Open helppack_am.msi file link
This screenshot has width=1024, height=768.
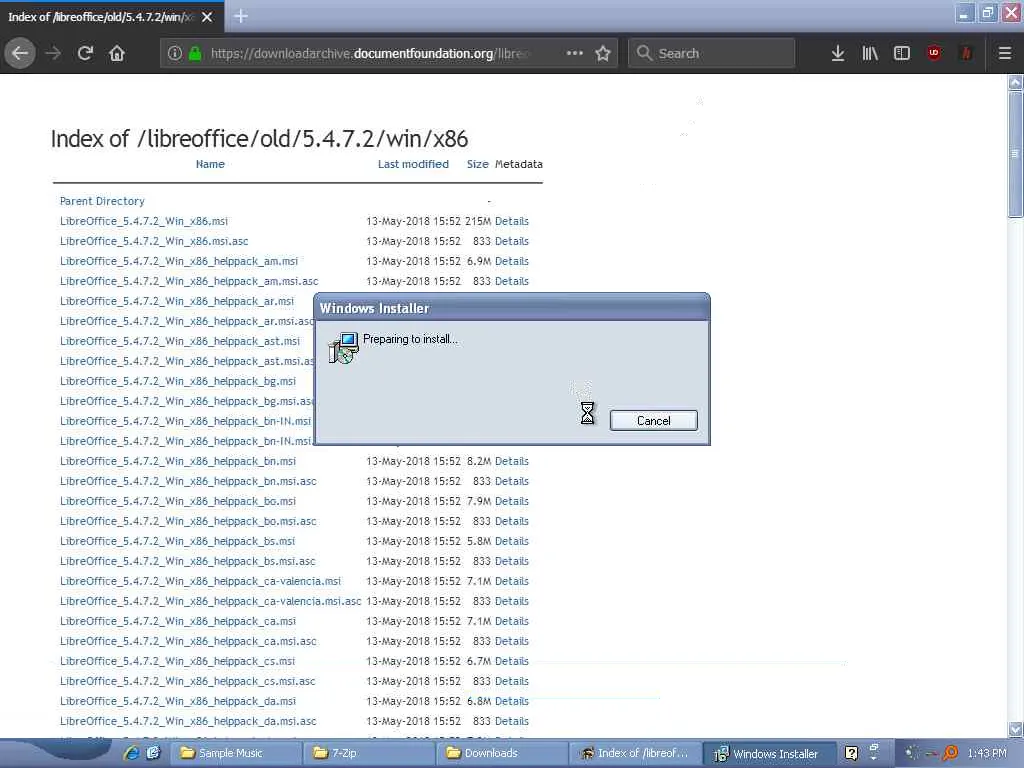179,261
